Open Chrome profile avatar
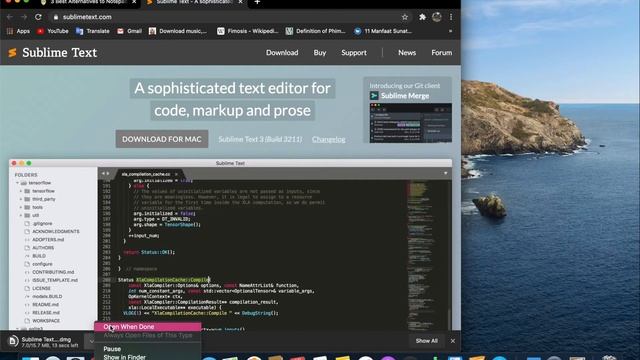This screenshot has height=360, width=640. [437, 17]
